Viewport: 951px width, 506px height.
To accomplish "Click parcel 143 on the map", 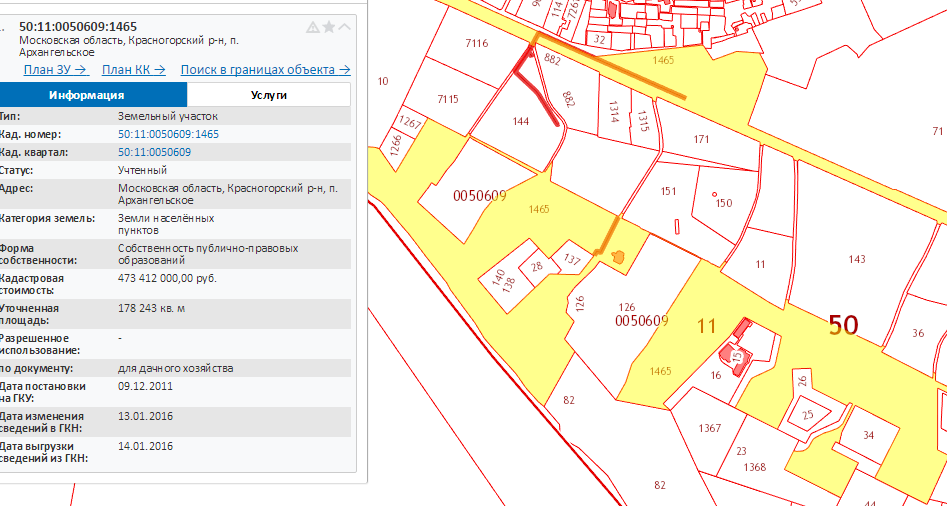I will [856, 259].
